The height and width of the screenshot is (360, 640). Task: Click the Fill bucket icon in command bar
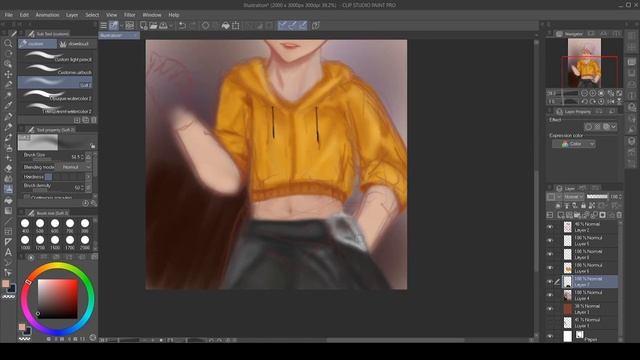[226, 26]
